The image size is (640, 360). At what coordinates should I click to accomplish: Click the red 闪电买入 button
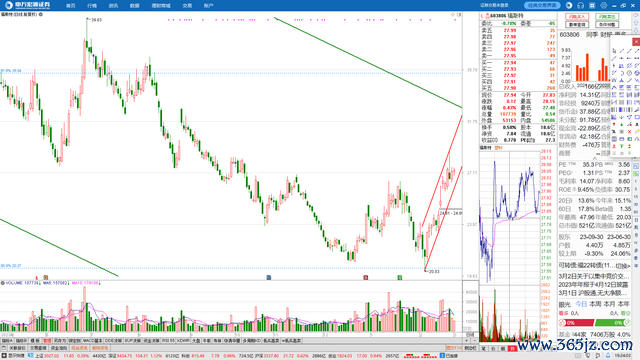577,17
